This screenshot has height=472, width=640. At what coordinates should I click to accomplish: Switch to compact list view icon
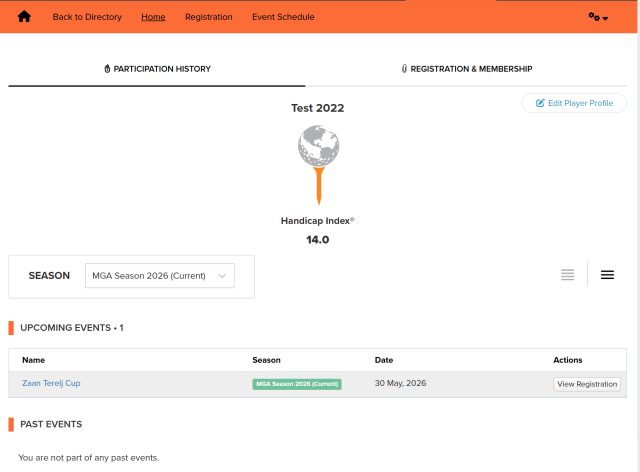(567, 275)
